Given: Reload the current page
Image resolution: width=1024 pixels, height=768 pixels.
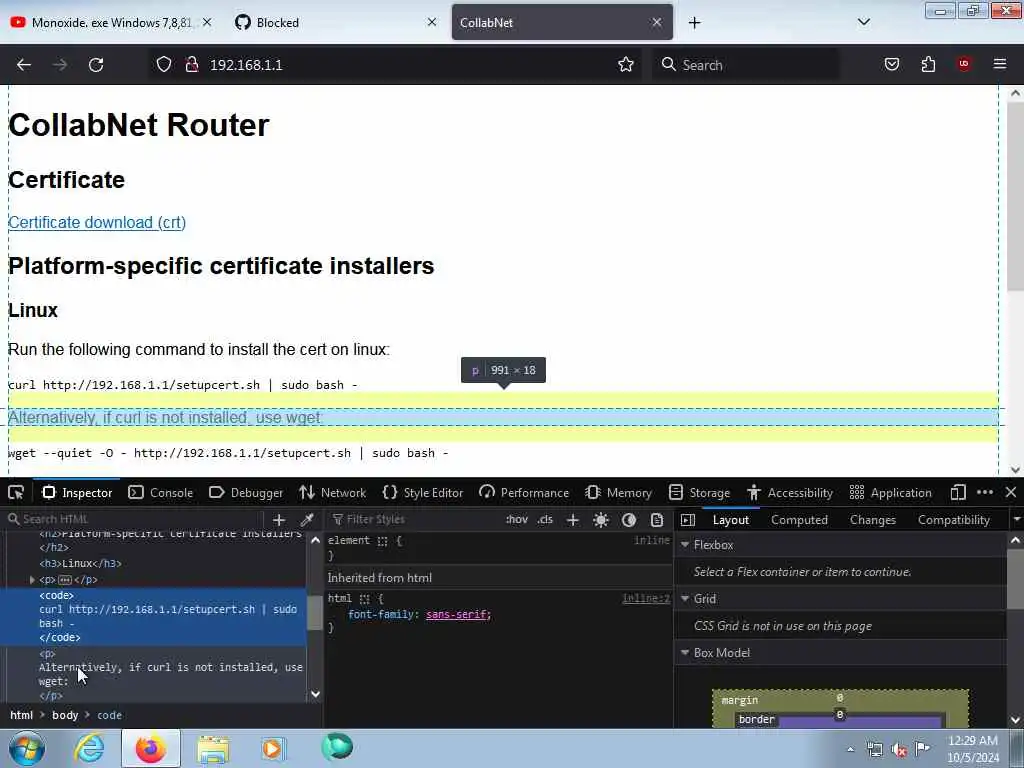Looking at the screenshot, I should coord(96,65).
